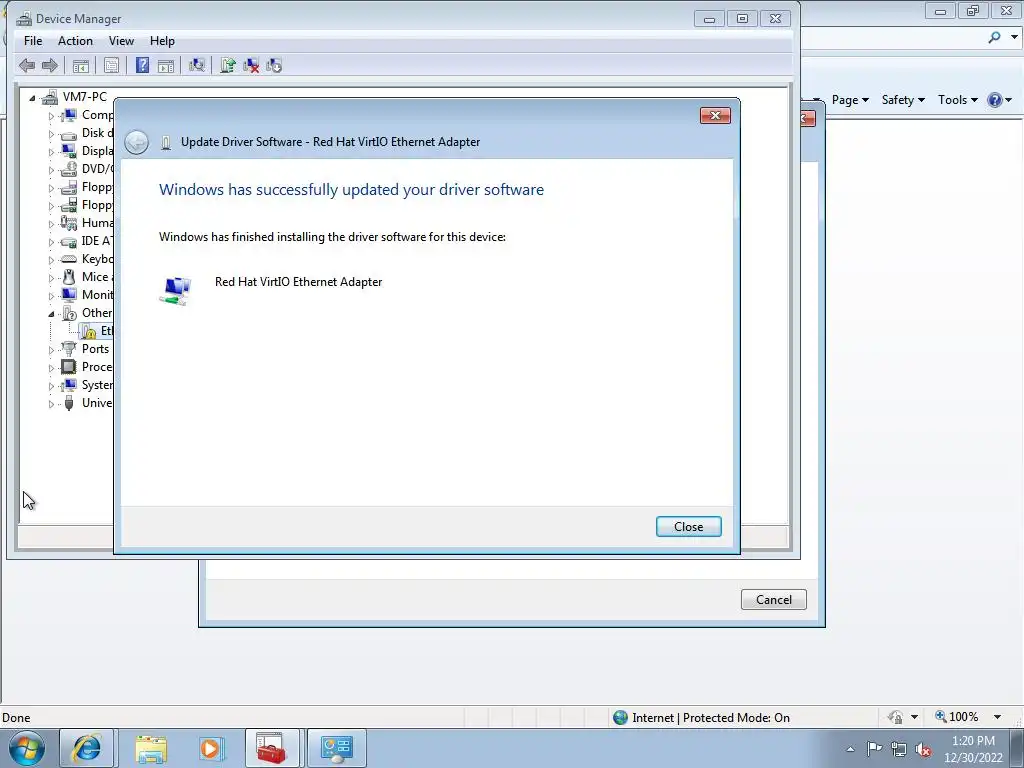Select the VM7-PC root tree label
Viewport: 1024px width, 768px height.
[x=84, y=97]
